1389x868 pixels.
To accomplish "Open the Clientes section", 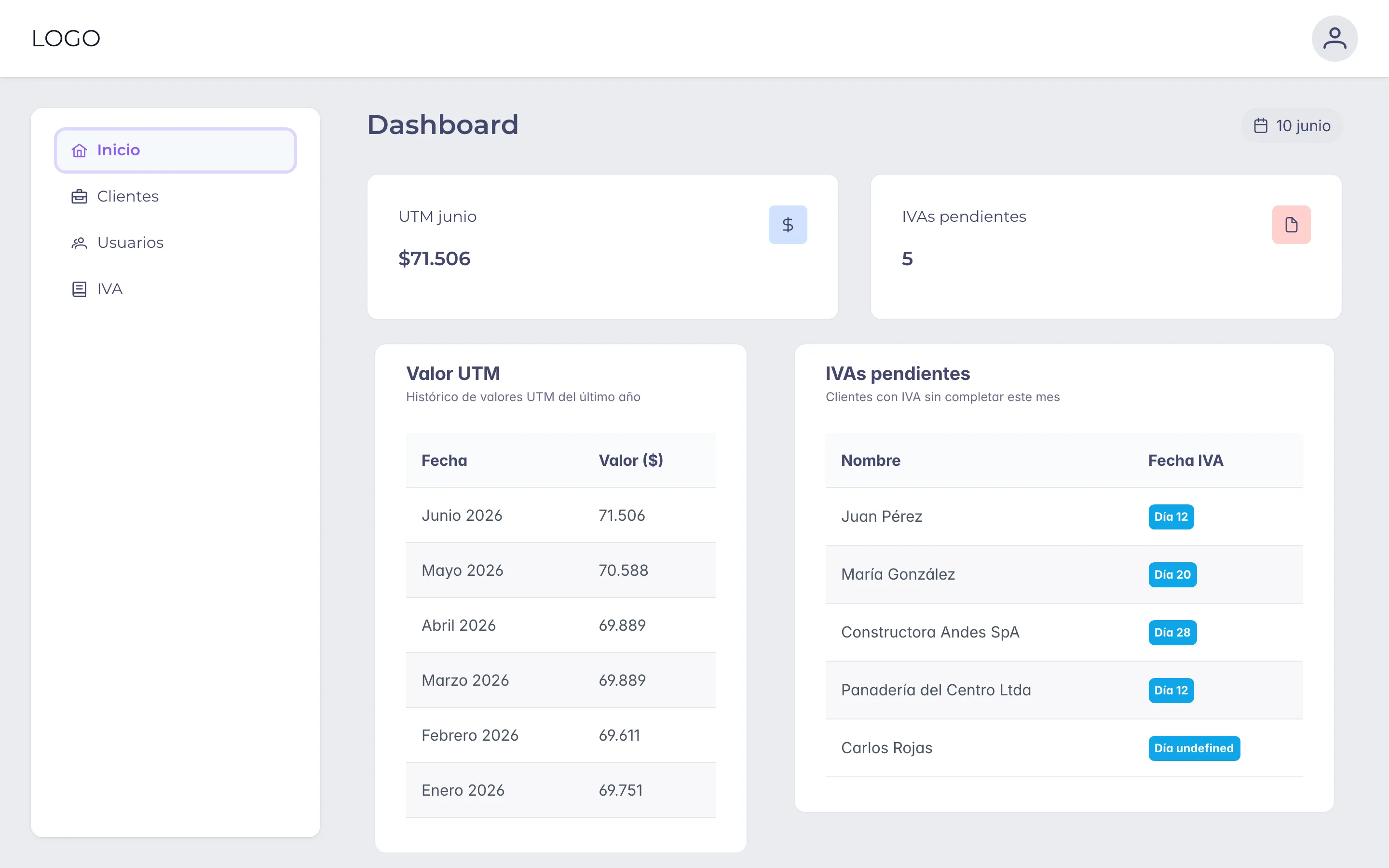I will (x=175, y=196).
